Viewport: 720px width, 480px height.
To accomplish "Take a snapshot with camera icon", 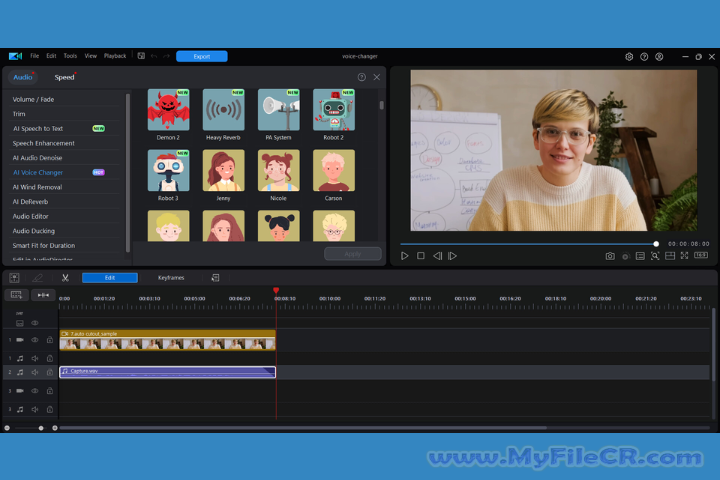I will pos(610,256).
